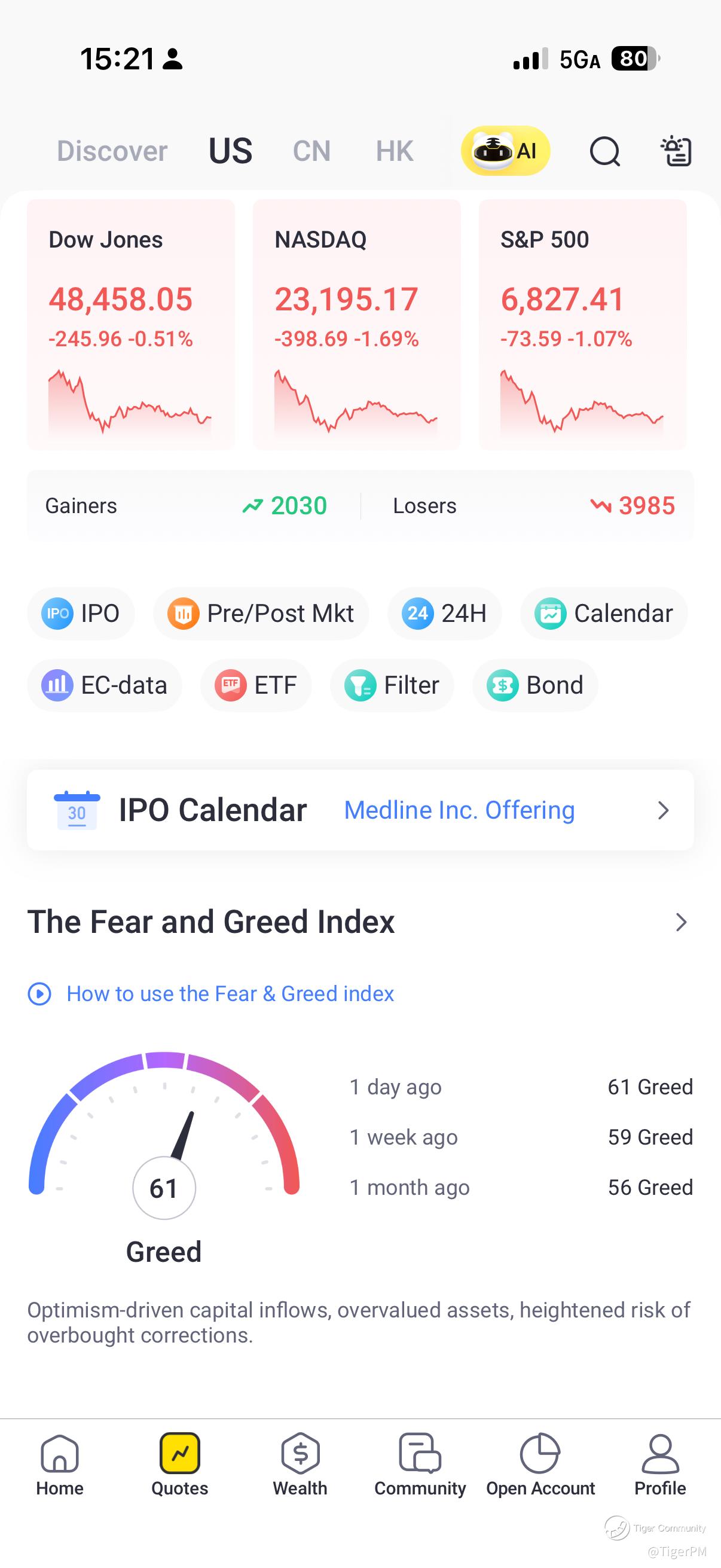
Task: Expand the IPO Calendar chevron
Action: [x=663, y=810]
